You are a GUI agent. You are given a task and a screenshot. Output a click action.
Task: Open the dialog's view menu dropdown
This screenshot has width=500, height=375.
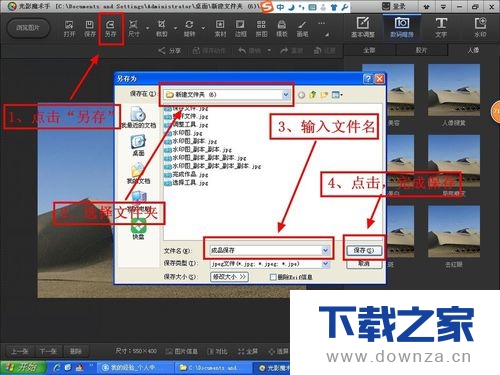[337, 95]
